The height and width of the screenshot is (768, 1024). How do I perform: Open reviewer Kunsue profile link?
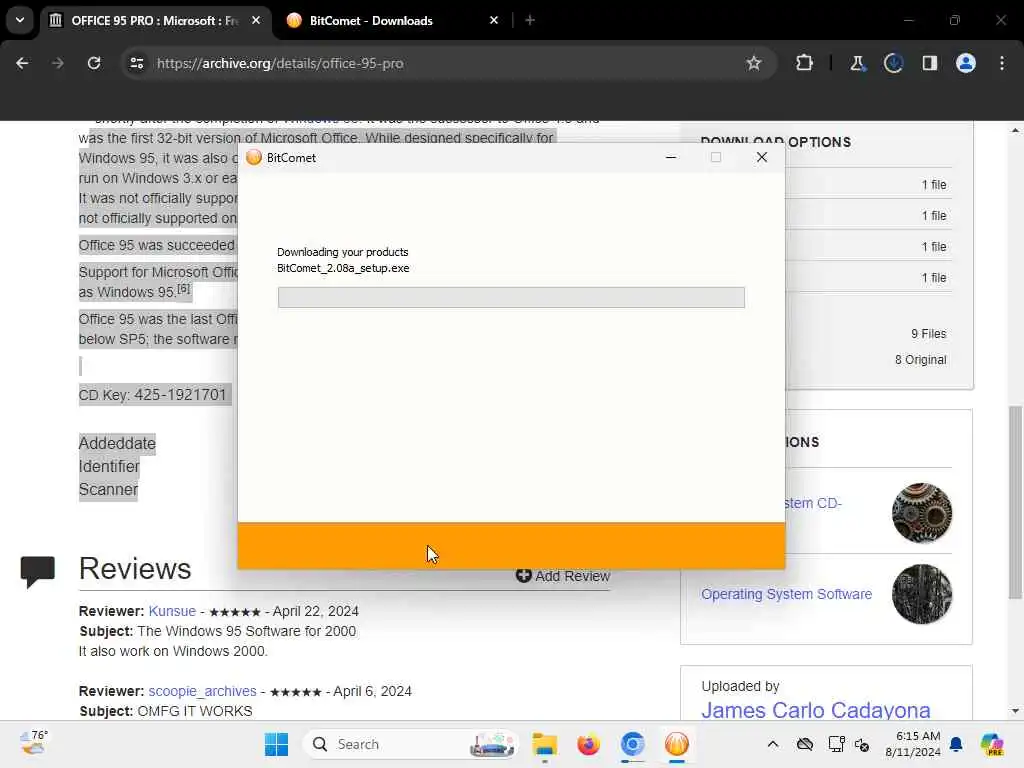click(x=172, y=611)
